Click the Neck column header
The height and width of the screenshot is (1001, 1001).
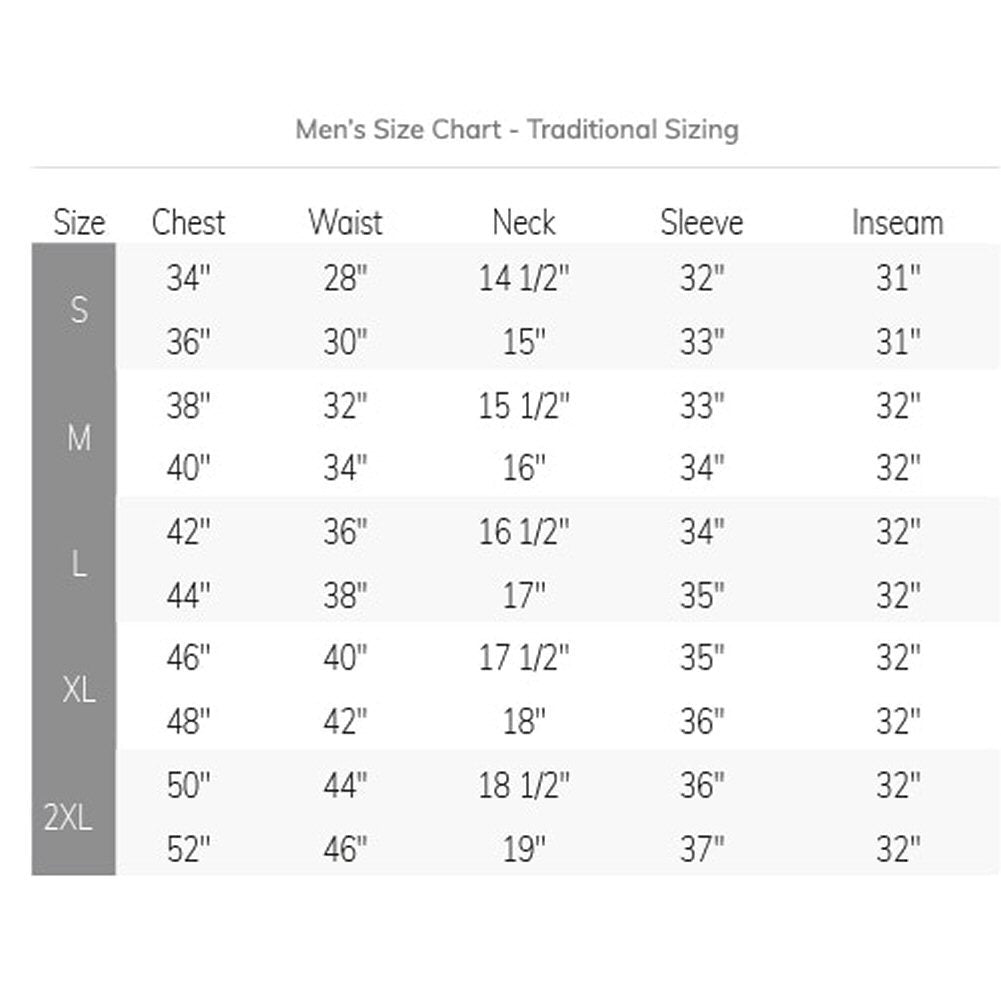[x=523, y=222]
